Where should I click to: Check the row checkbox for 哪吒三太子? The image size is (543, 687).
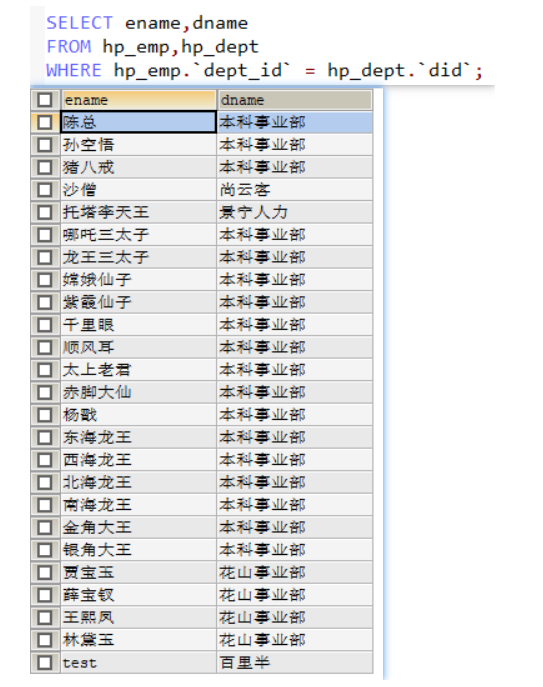45,235
